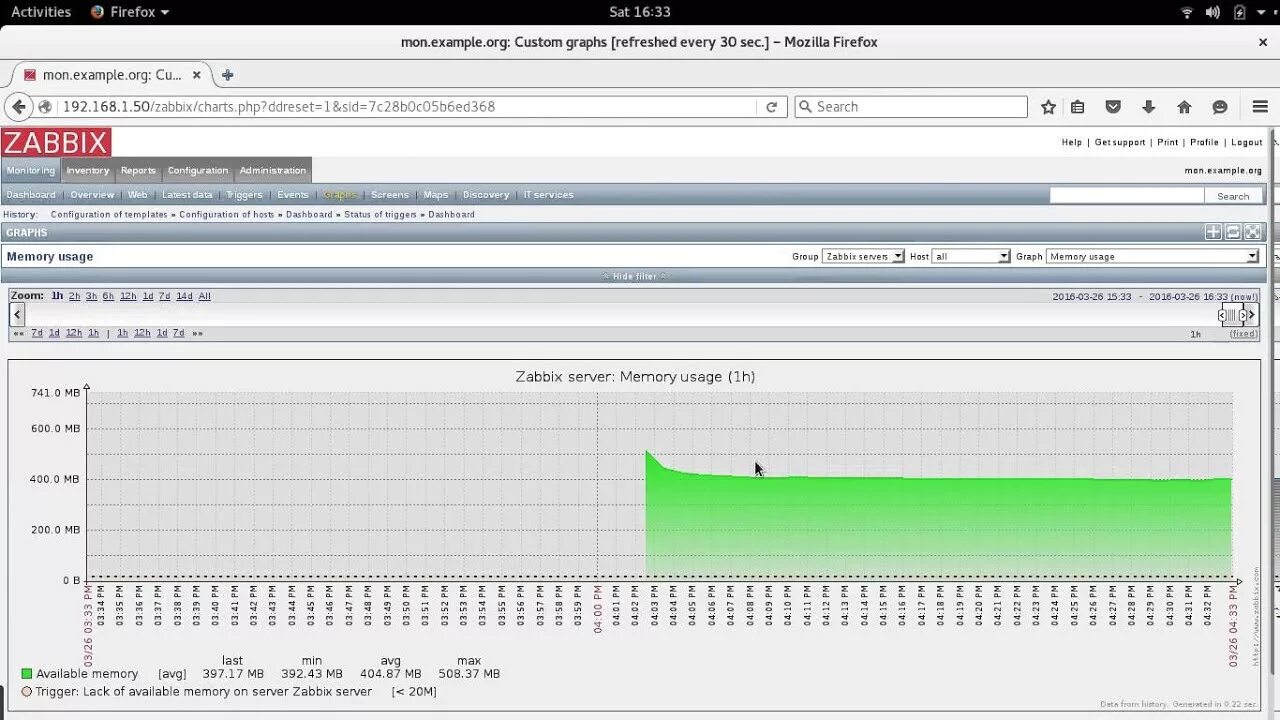Click the site identity globe icon
Screen dimensions: 1280x720
tap(45, 107)
